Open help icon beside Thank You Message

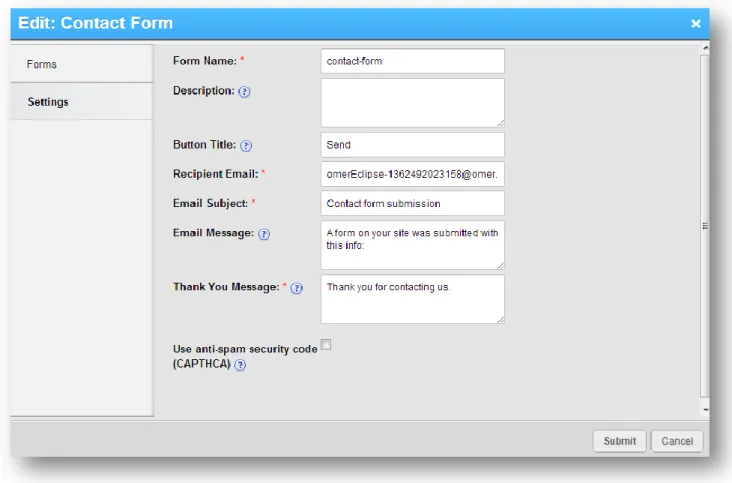click(296, 288)
